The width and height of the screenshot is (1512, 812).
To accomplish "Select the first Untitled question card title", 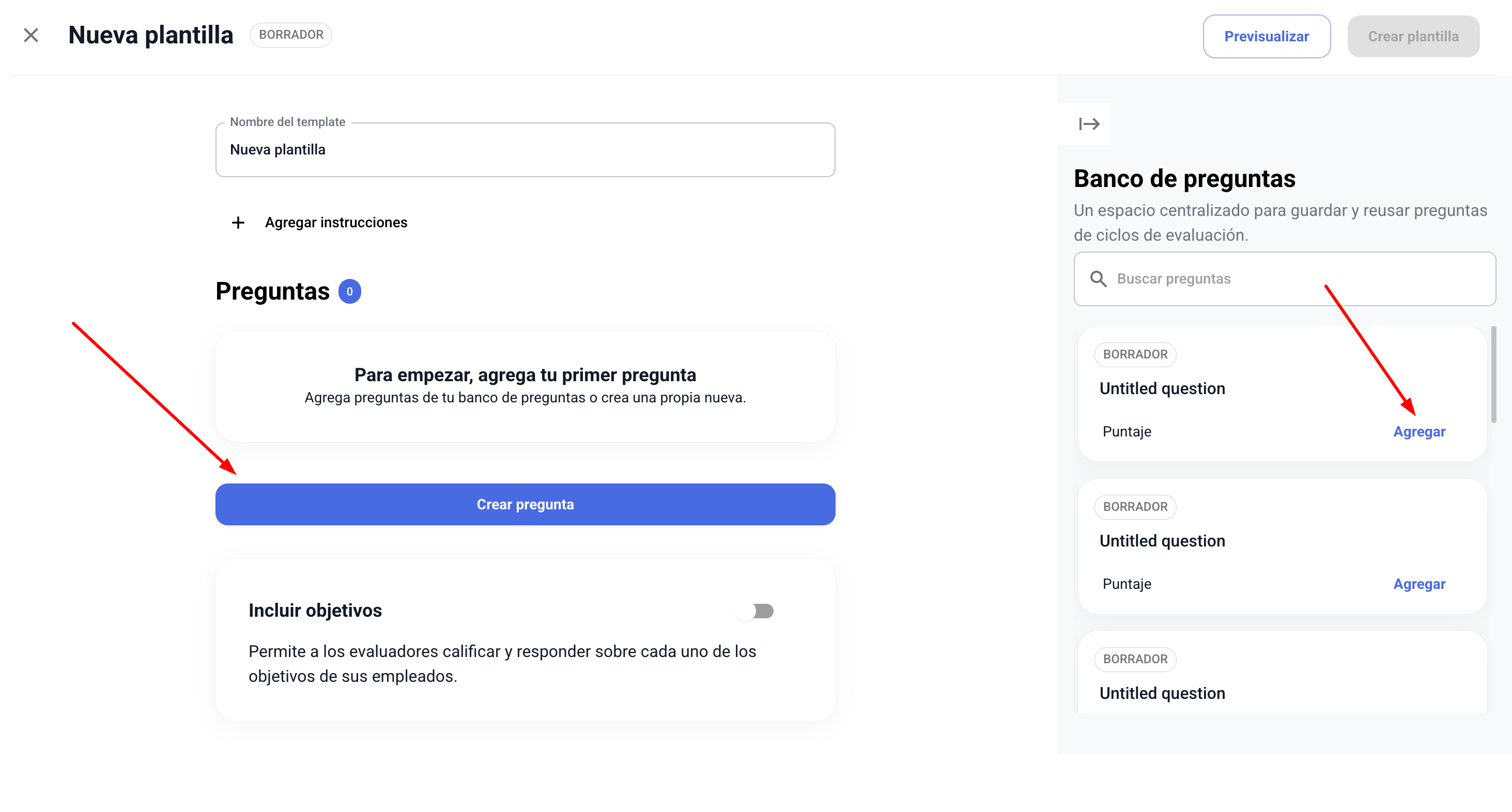I will pyautogui.click(x=1162, y=388).
